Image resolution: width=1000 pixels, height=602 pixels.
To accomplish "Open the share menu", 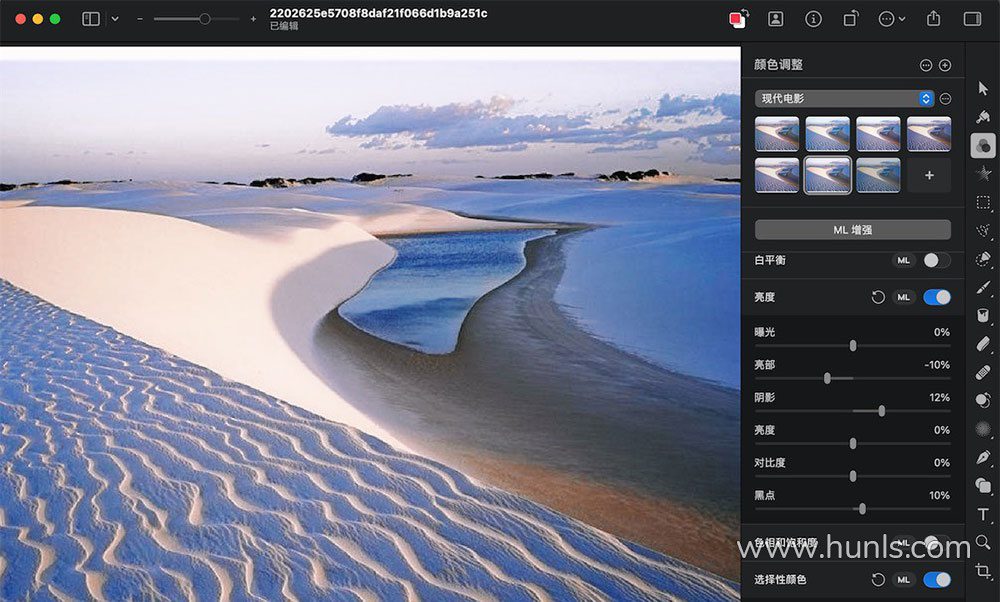I will pos(933,18).
